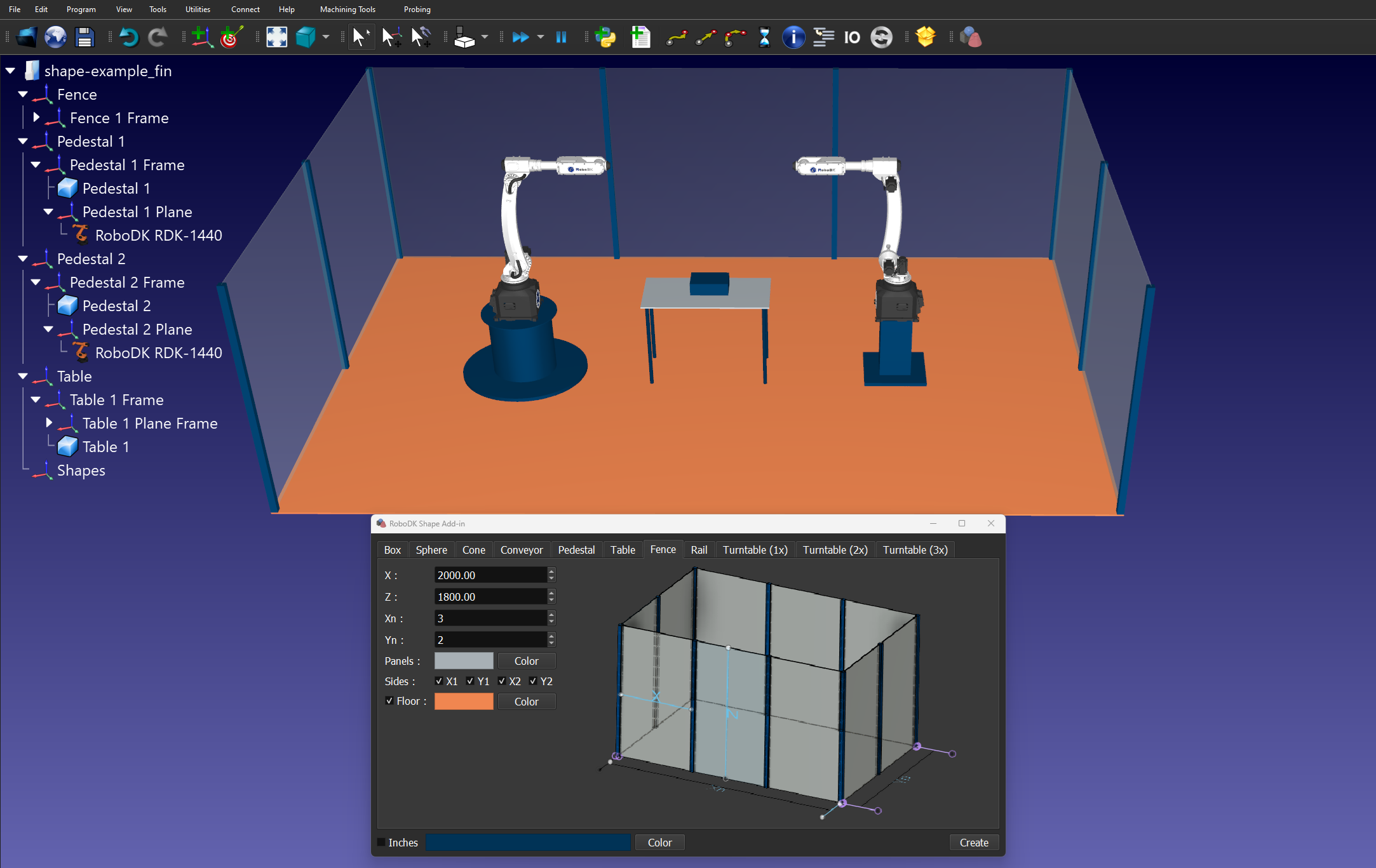Activate the move tool (TCP) cursor
This screenshot has width=1376, height=868.
click(x=421, y=37)
